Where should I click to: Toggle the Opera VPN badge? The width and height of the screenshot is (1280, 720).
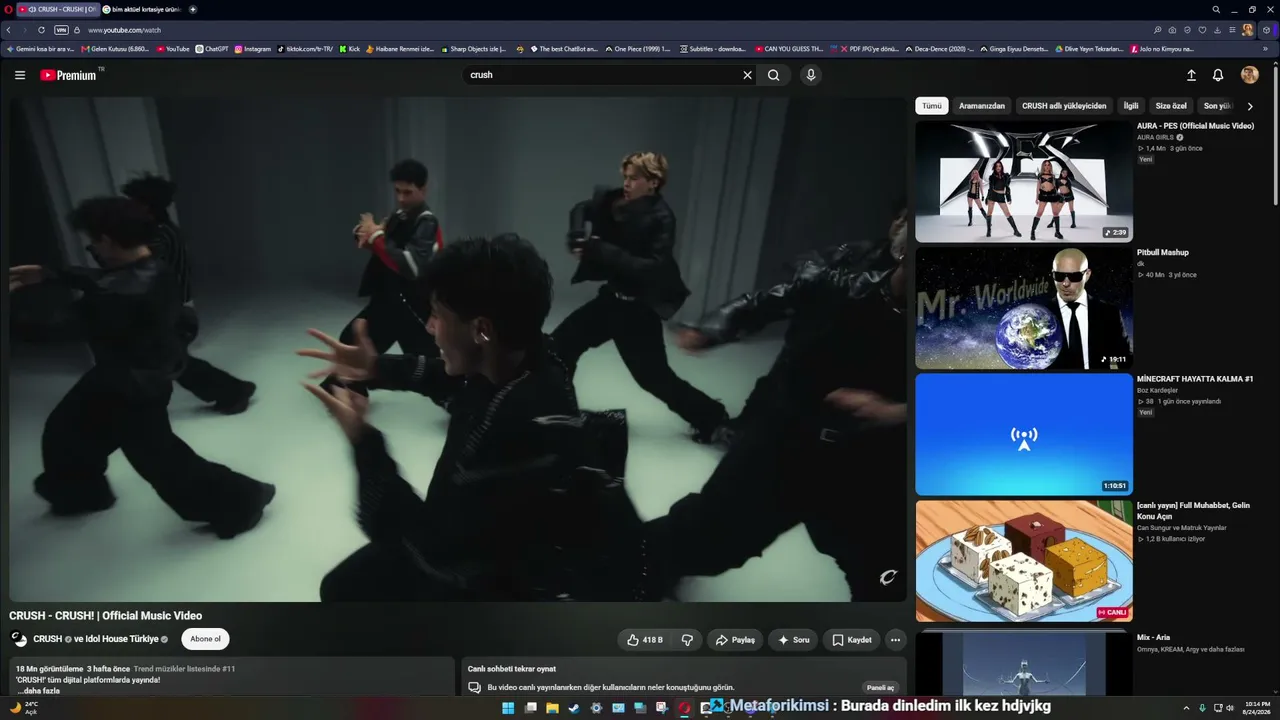61,30
